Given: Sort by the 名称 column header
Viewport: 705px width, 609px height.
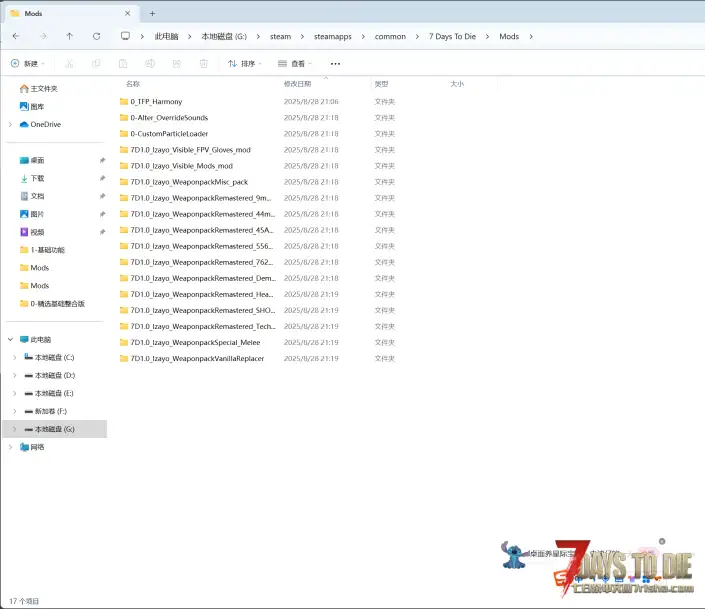Looking at the screenshot, I should click(133, 84).
